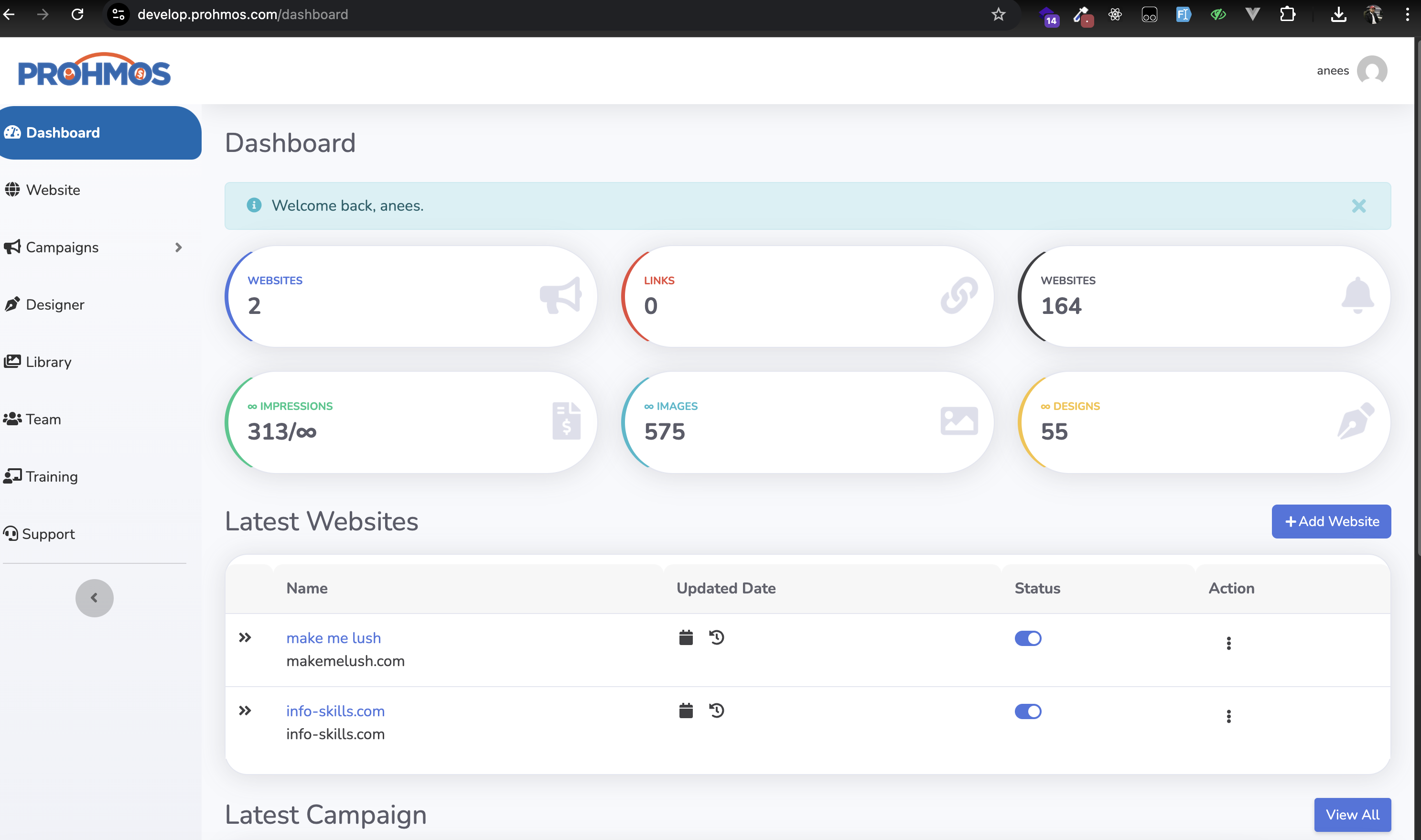Toggle status switch for info-skills.com
Image resolution: width=1421 pixels, height=840 pixels.
pyautogui.click(x=1028, y=711)
